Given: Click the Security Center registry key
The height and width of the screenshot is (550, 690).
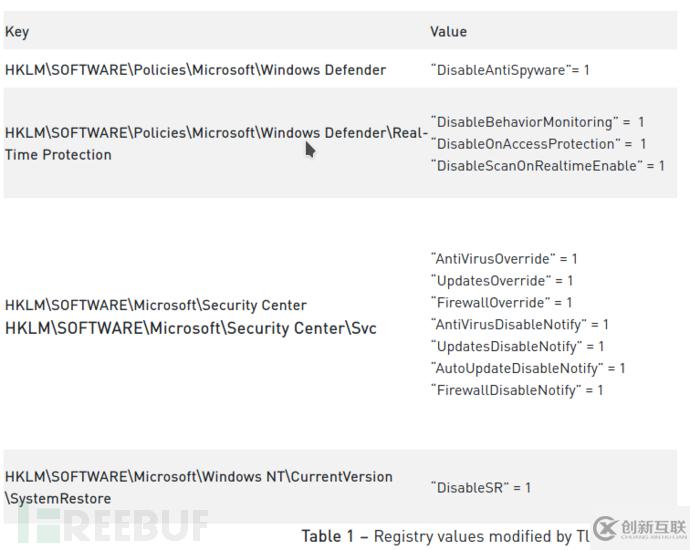Looking at the screenshot, I should pyautogui.click(x=156, y=305).
